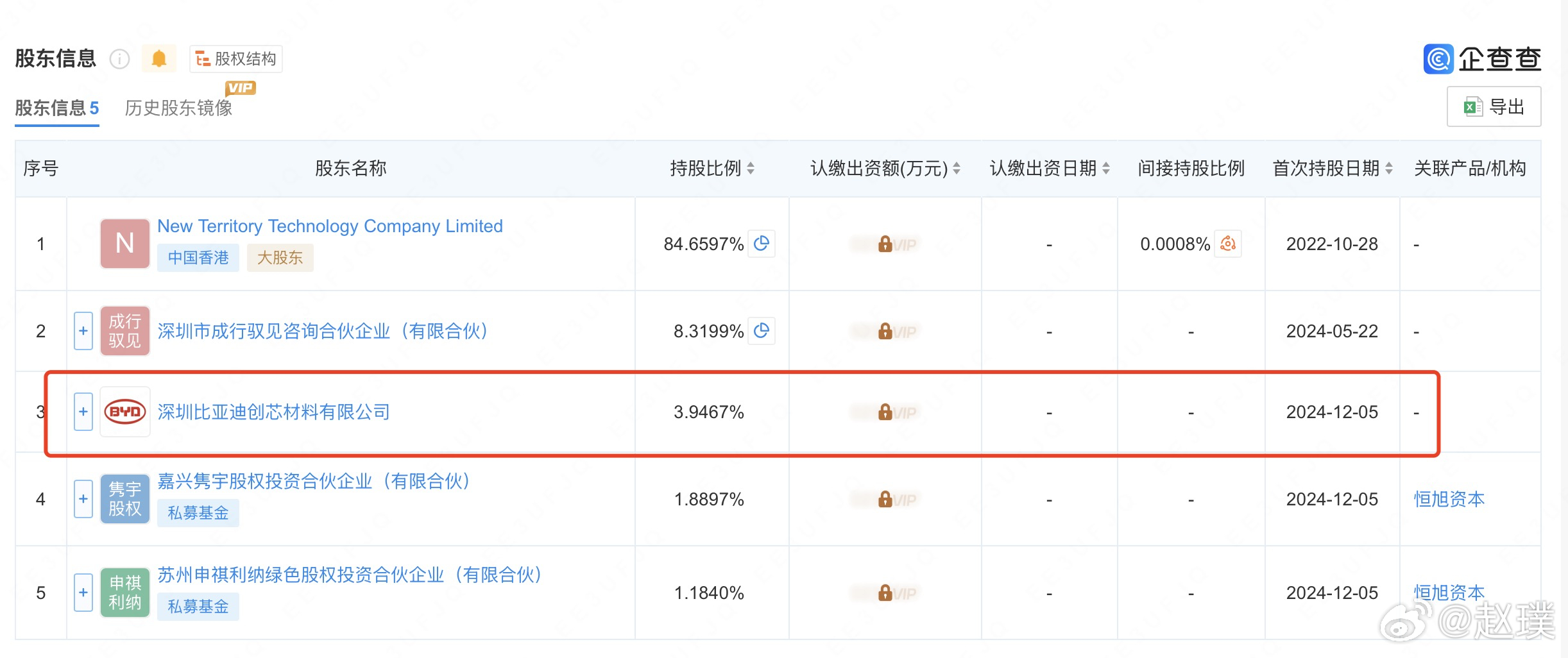Click the 隽宇股权 company avatar

point(125,499)
